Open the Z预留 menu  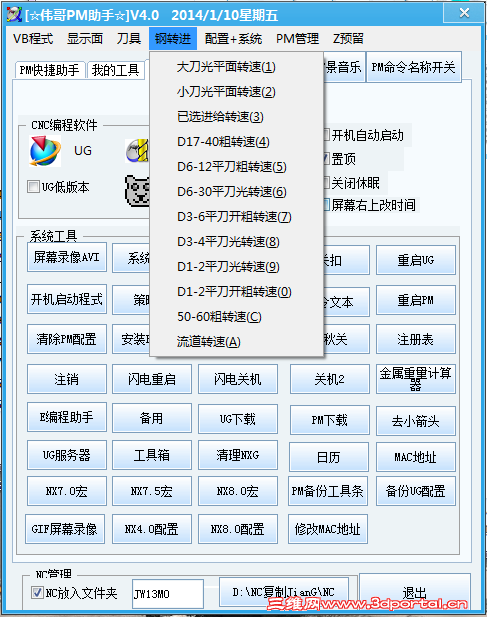coord(348,39)
